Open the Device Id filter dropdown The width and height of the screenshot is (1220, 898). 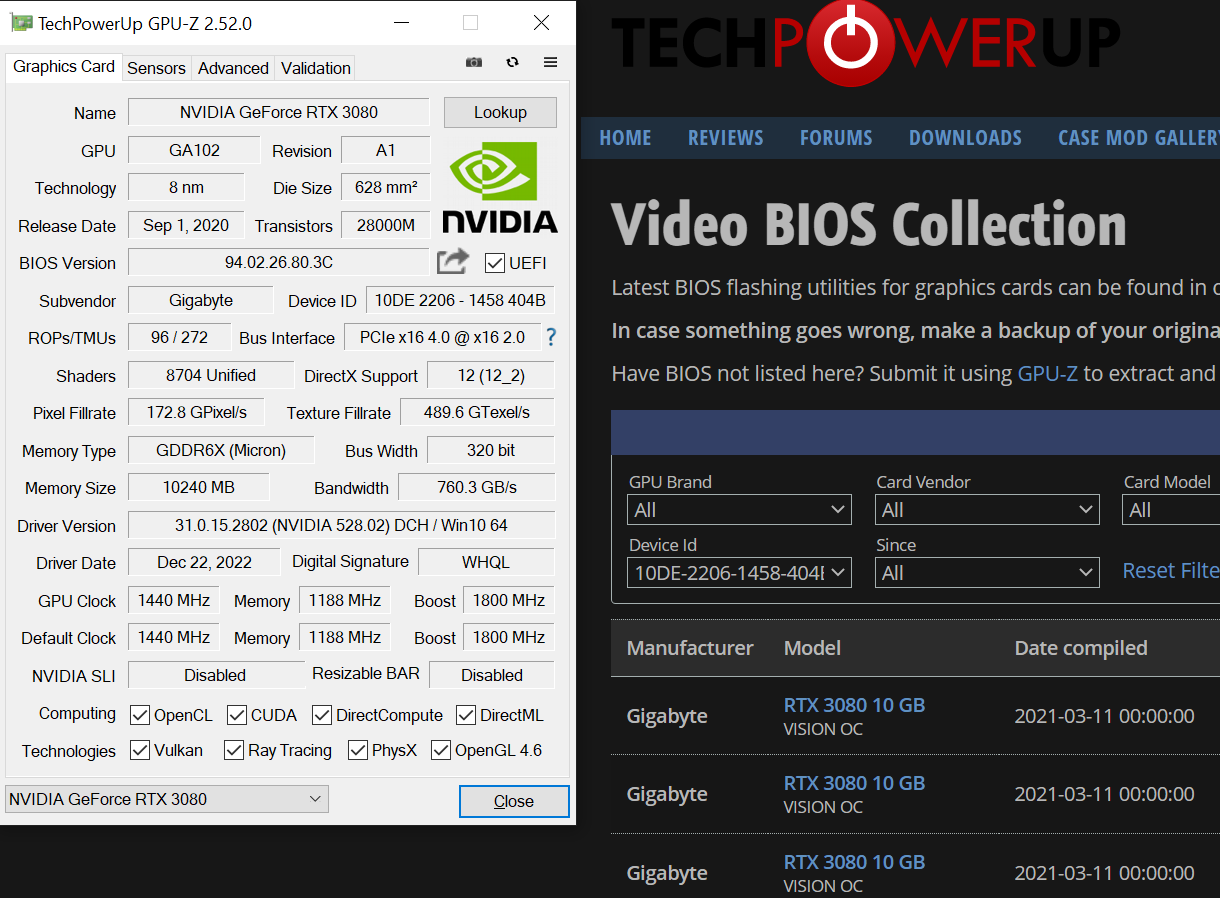click(739, 573)
